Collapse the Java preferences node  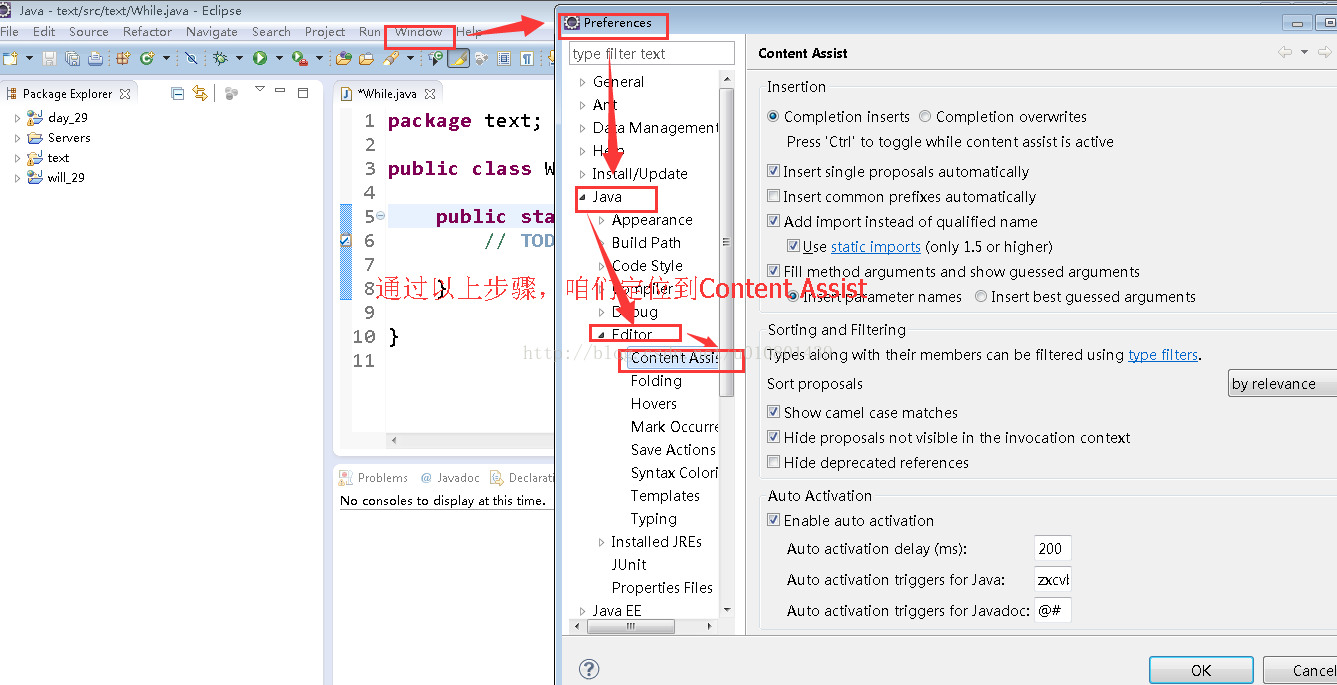pos(583,197)
